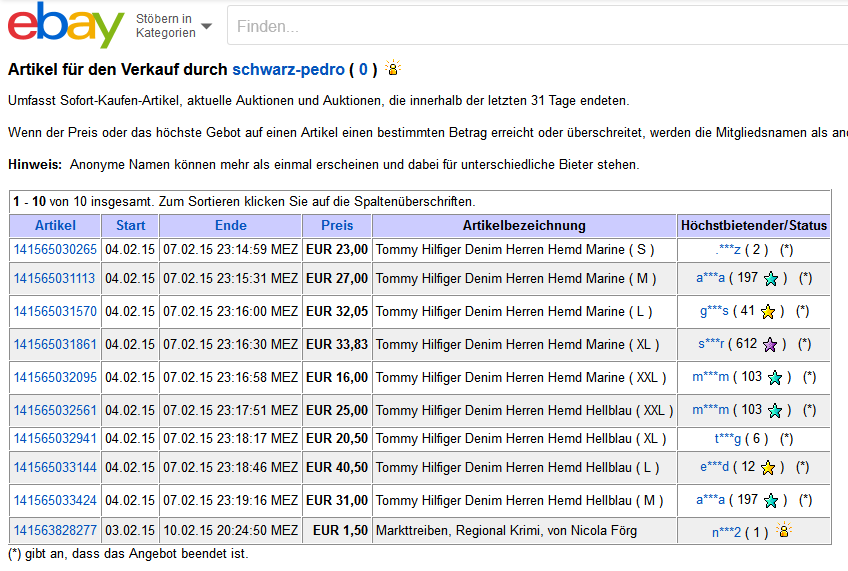This screenshot has height=571, width=848.
Task: Click yellow star next to e***d (12)
Action: pos(767,468)
